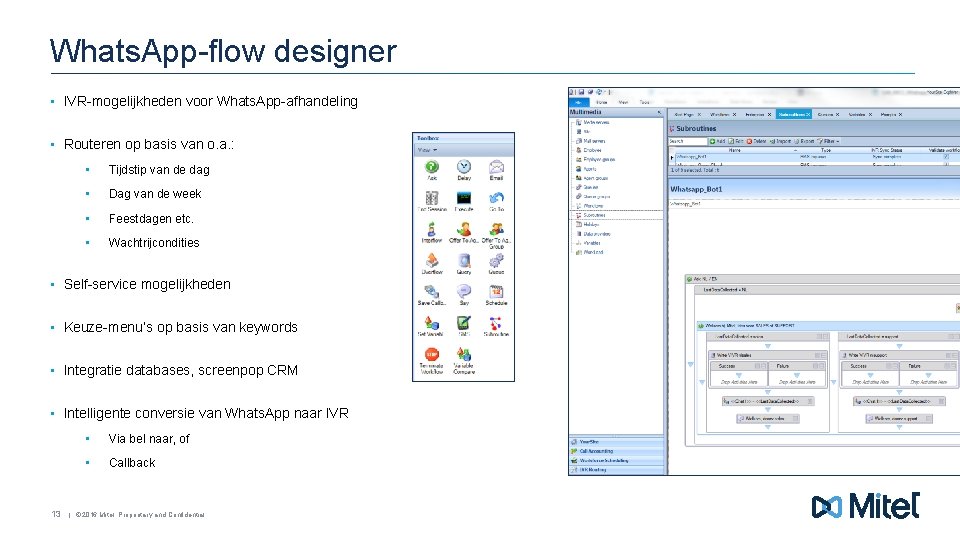Open Agent groups in Multimedia tree
The height and width of the screenshot is (540, 960).
pos(592,178)
